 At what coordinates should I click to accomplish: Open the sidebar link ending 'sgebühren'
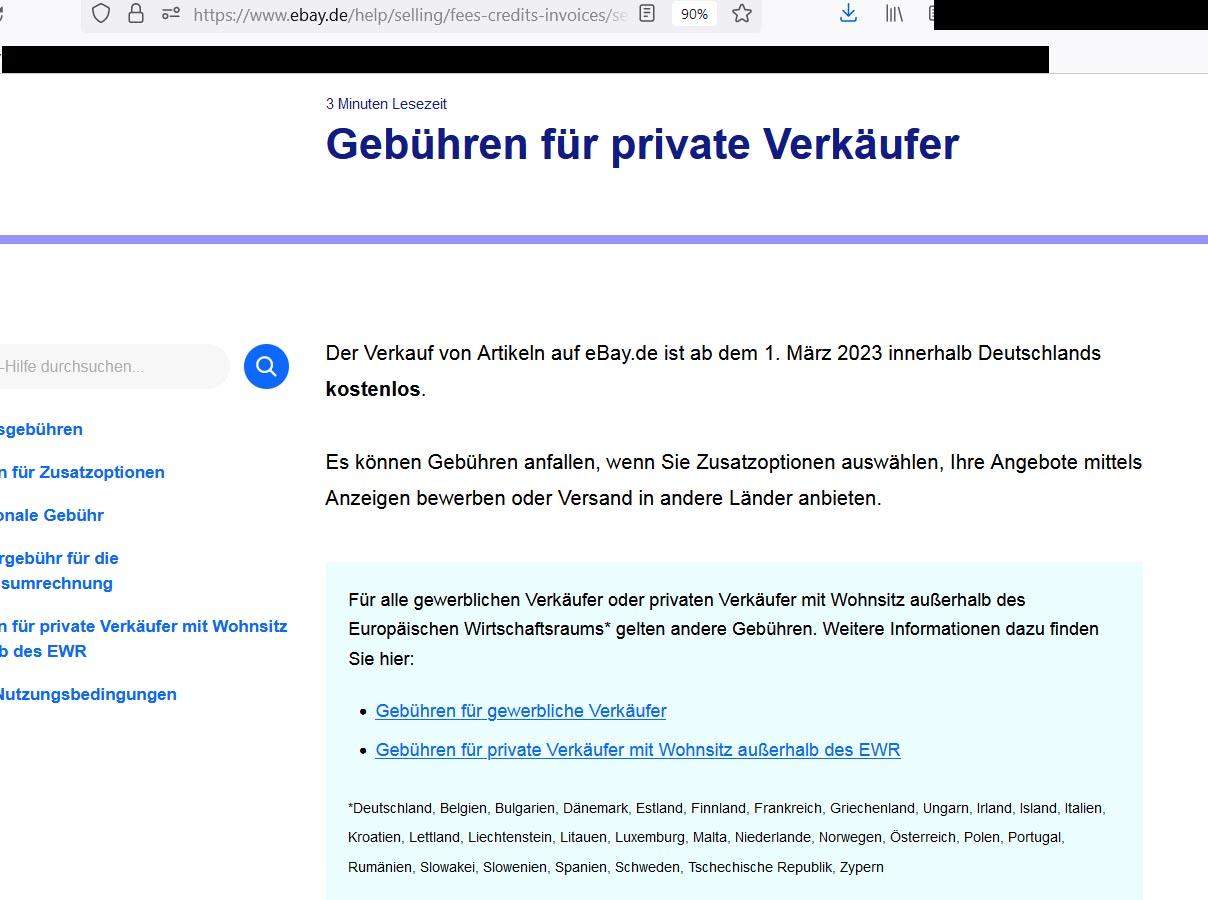[42, 429]
